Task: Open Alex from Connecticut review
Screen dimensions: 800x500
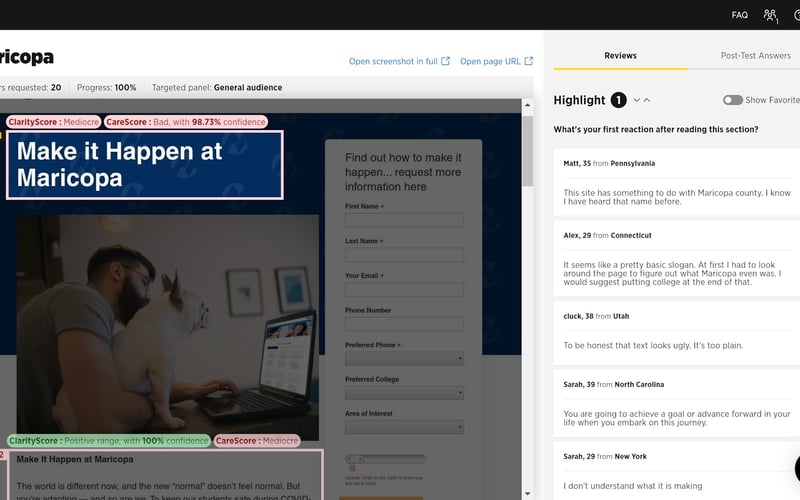Action: tap(677, 258)
